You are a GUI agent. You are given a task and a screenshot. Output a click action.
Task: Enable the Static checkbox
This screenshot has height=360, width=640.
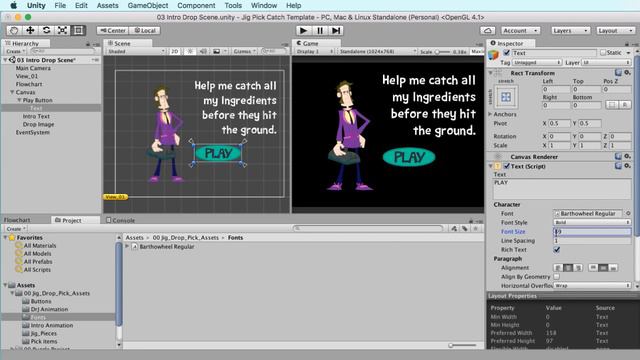point(603,53)
